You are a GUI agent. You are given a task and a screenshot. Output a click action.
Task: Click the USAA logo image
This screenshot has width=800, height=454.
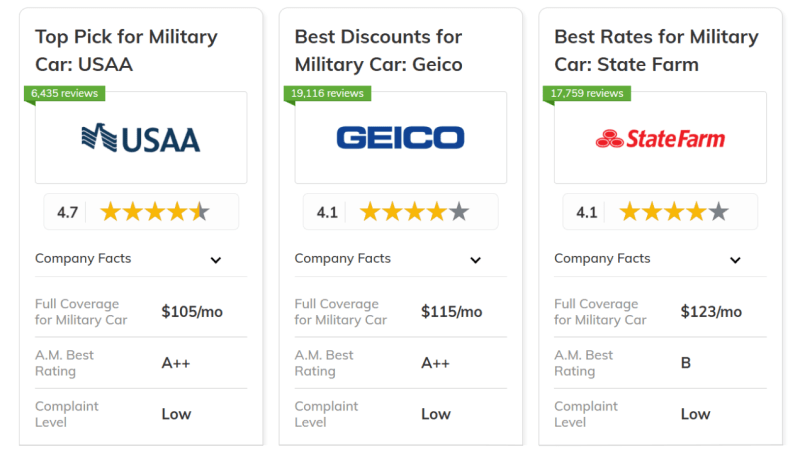click(x=141, y=138)
